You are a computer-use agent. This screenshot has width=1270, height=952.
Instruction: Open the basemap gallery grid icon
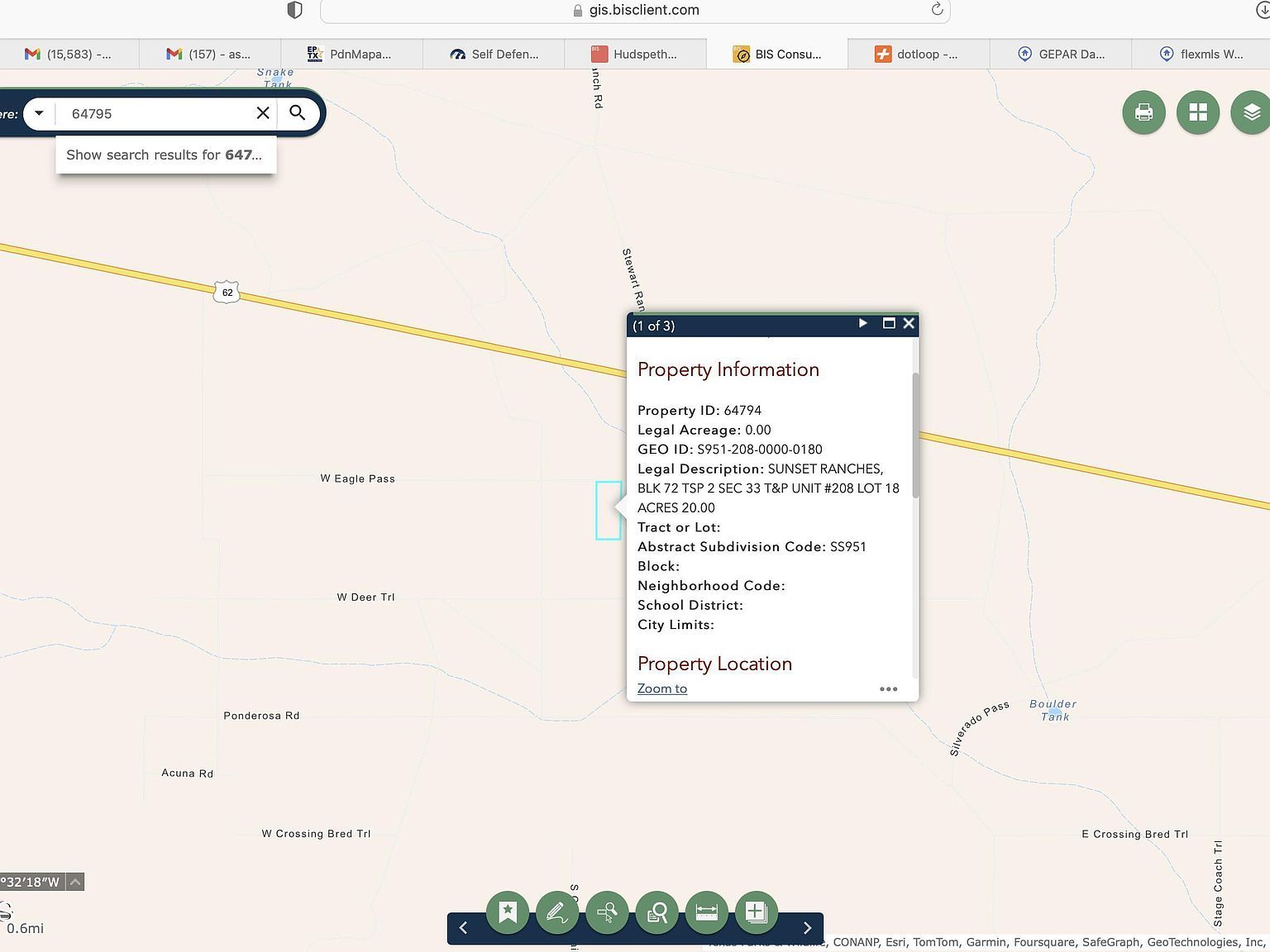pyautogui.click(x=1197, y=112)
